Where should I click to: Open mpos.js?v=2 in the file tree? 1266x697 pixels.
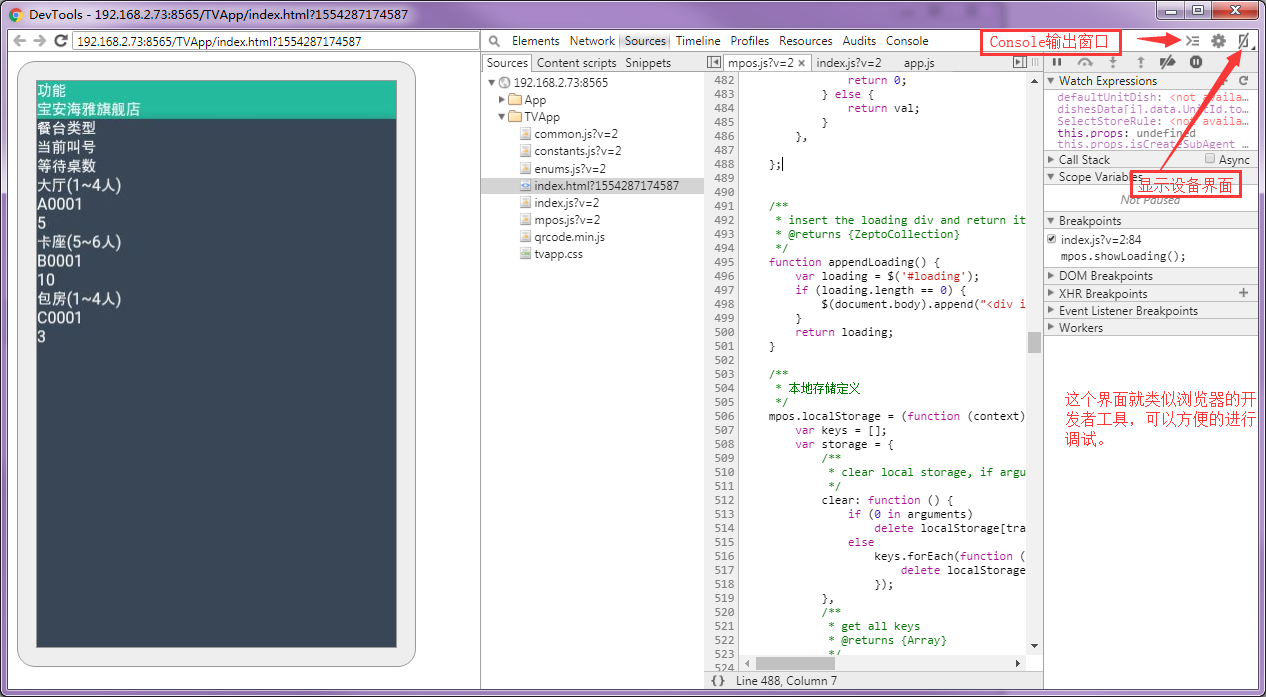(x=567, y=220)
